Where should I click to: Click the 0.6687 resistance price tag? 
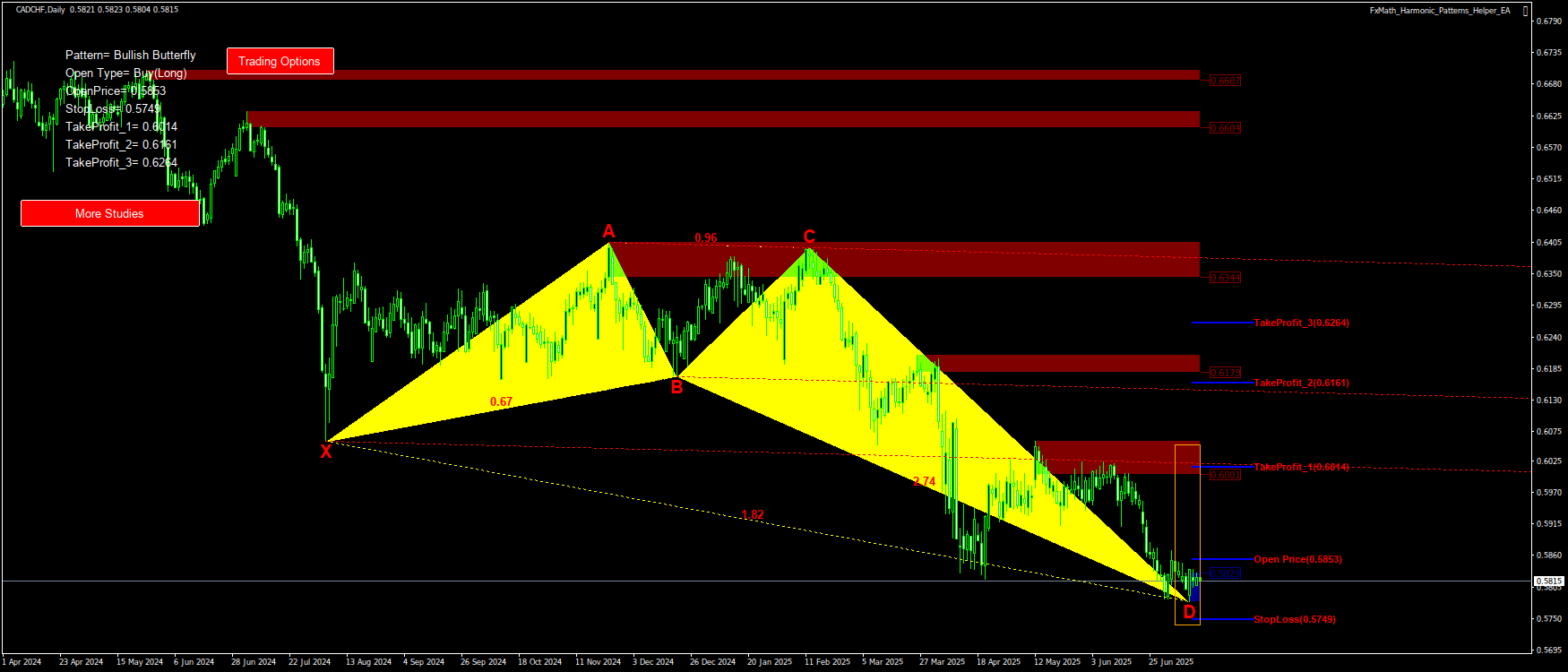tap(1225, 81)
